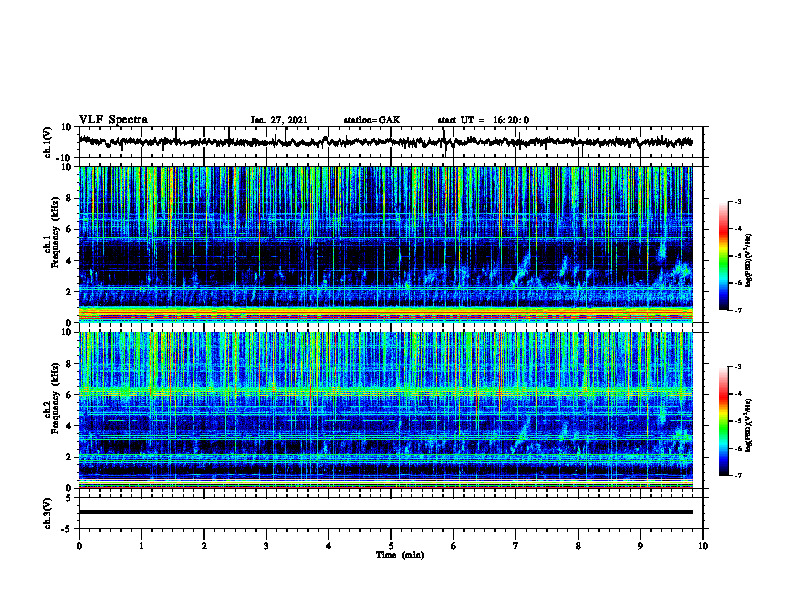Click the "-3" label on ch.1 color bar

(x=738, y=201)
